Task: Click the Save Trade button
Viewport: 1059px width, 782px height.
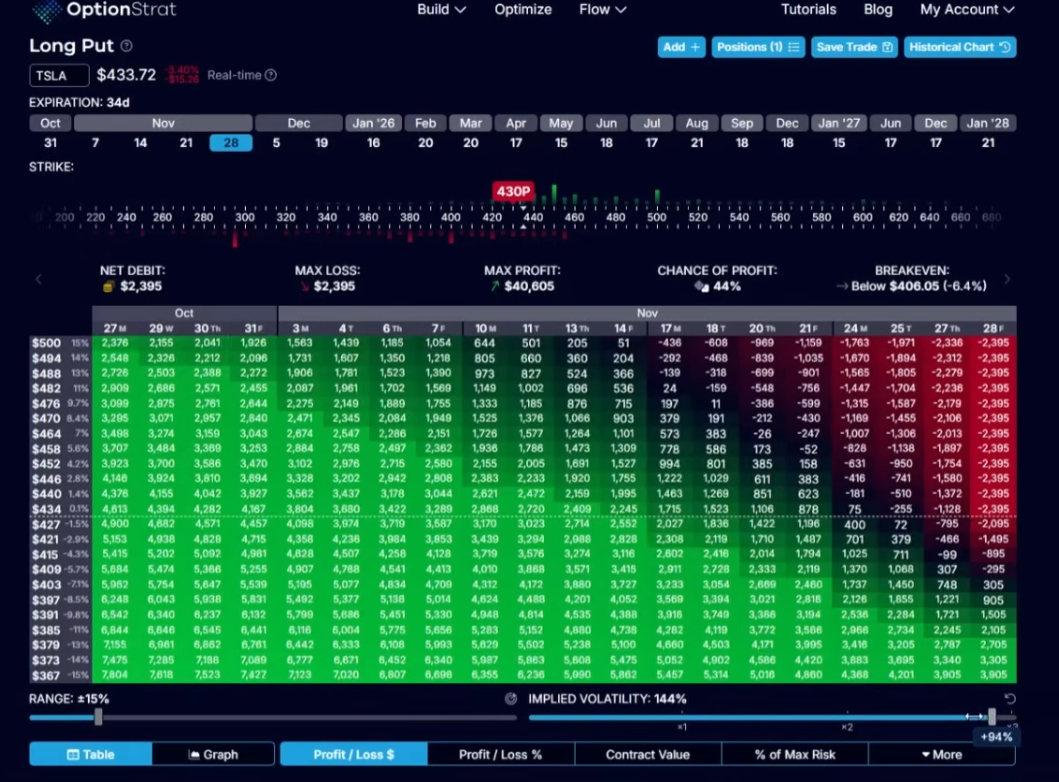Action: [854, 47]
